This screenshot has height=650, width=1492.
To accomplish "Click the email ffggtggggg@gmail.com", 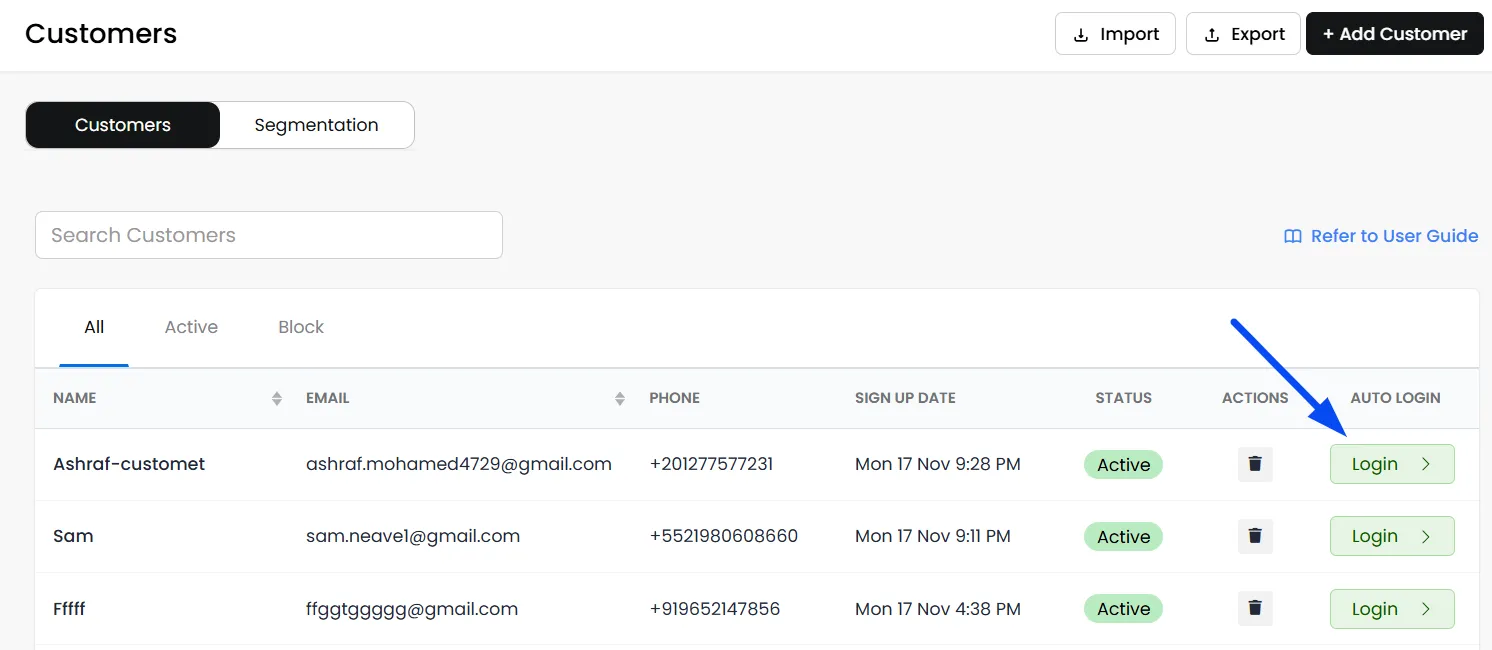I will pos(412,608).
